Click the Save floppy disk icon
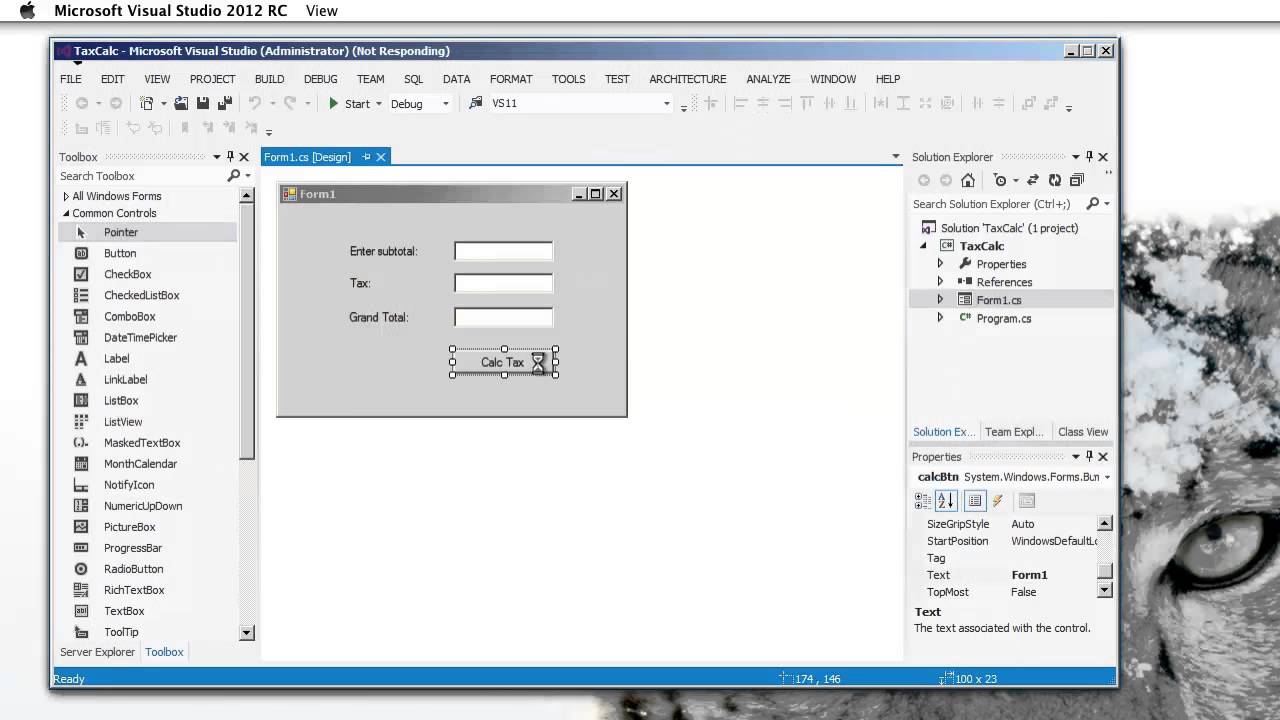The width and height of the screenshot is (1280, 720). point(203,103)
